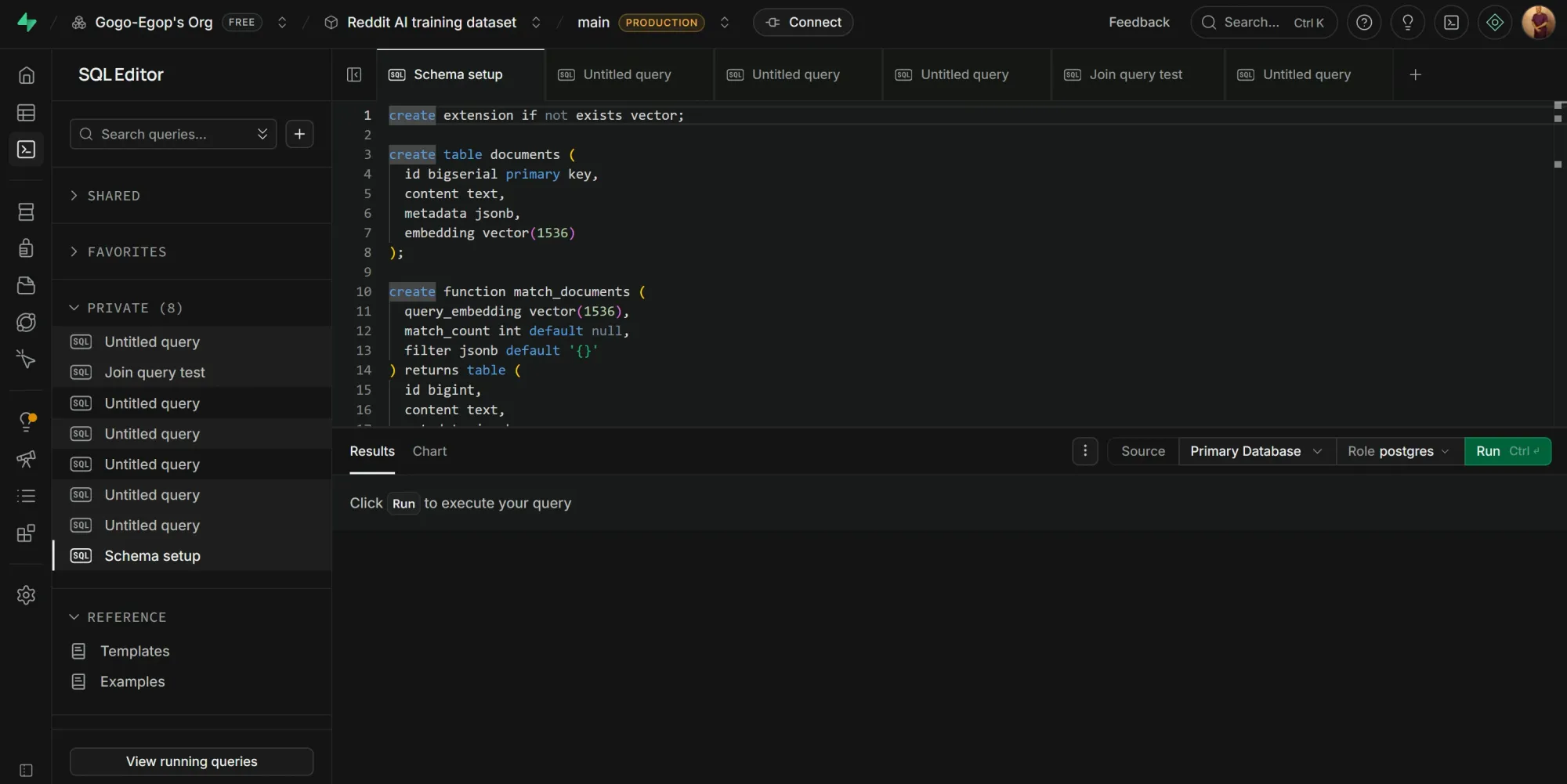
Task: Click the green Run button
Action: coord(1507,451)
